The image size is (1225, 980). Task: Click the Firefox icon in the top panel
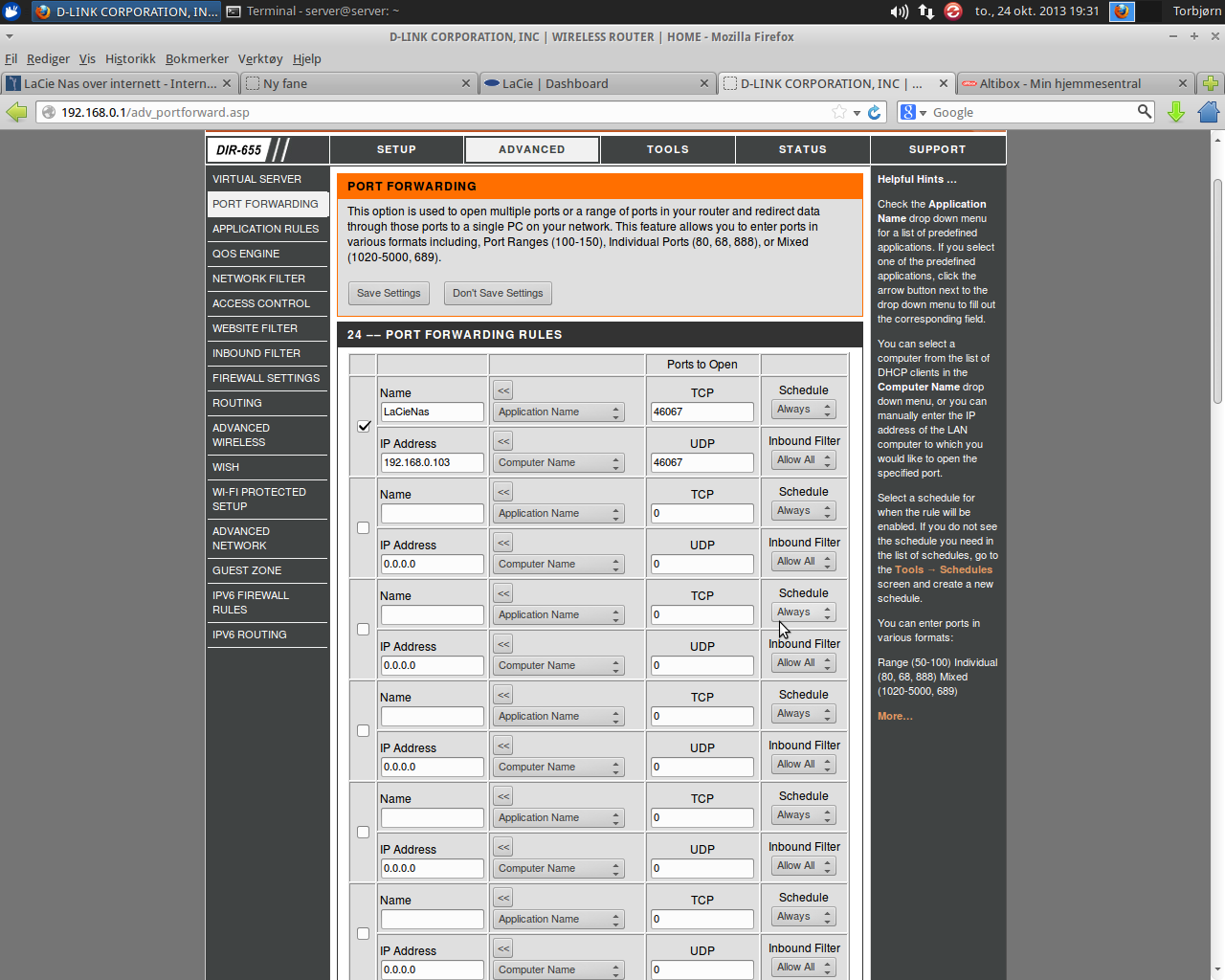1122,11
